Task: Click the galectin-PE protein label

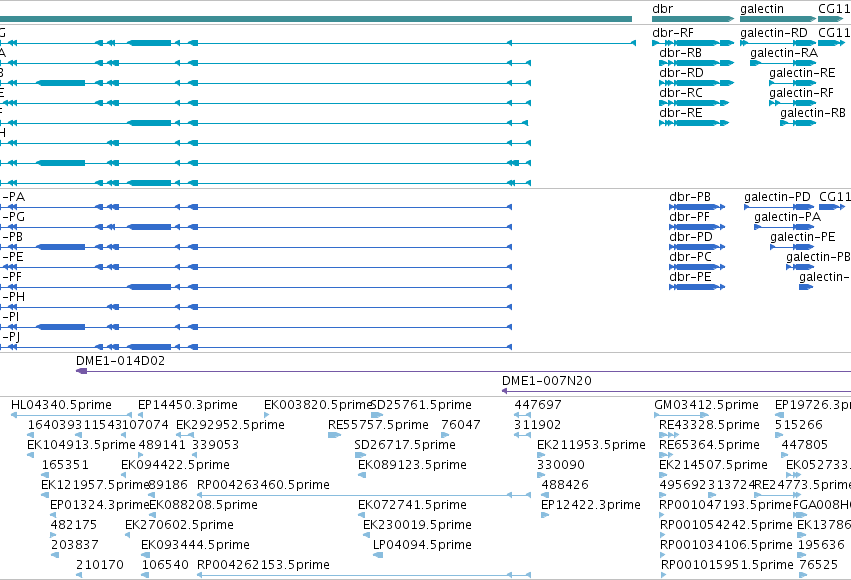Action: (803, 238)
